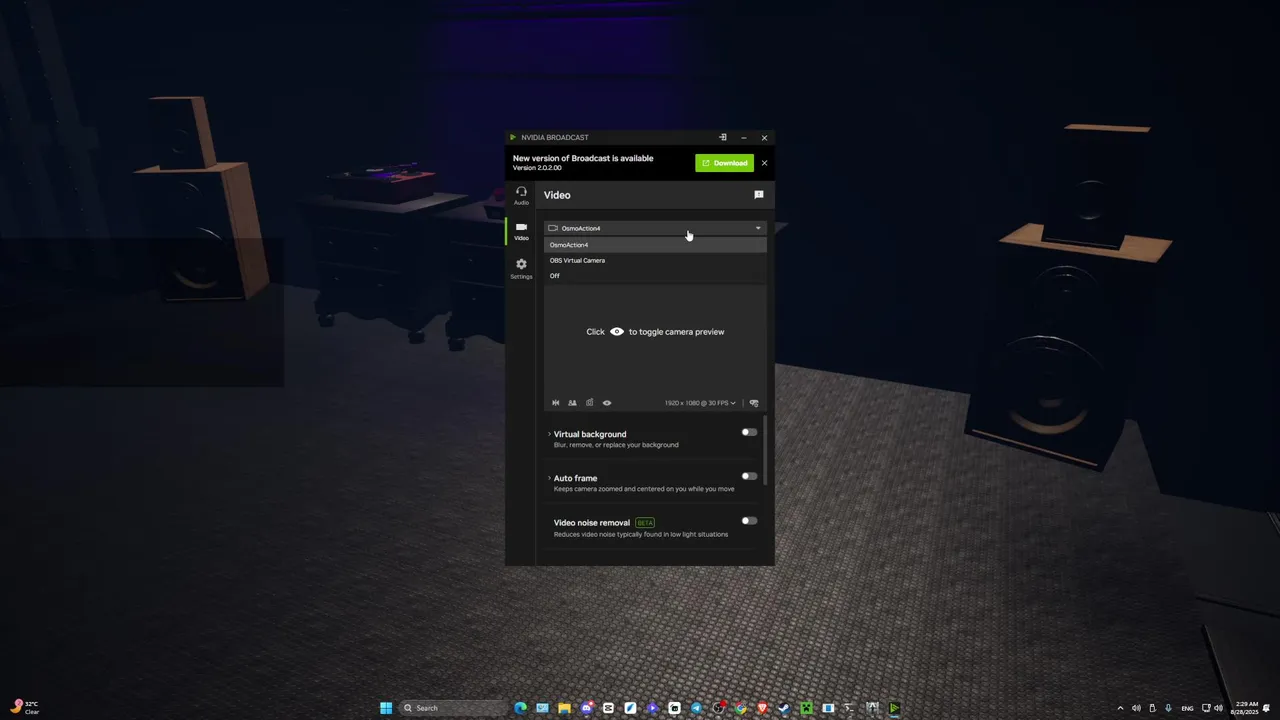
Task: Open CapCut from the taskbar
Action: tap(608, 708)
